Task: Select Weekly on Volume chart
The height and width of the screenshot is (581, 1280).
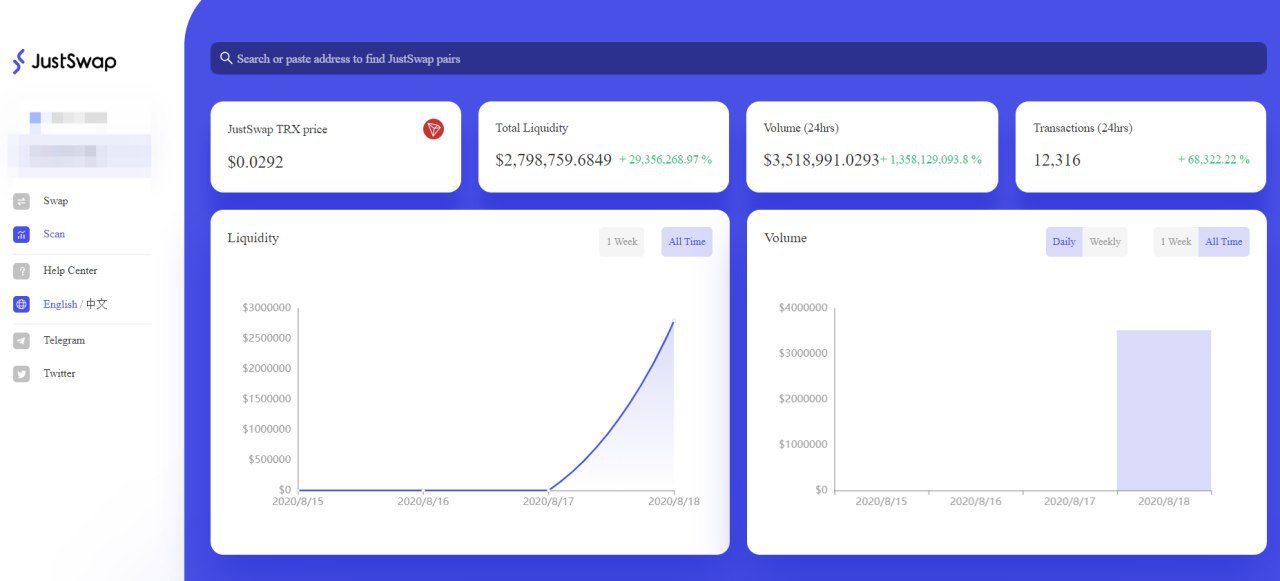Action: click(1105, 242)
